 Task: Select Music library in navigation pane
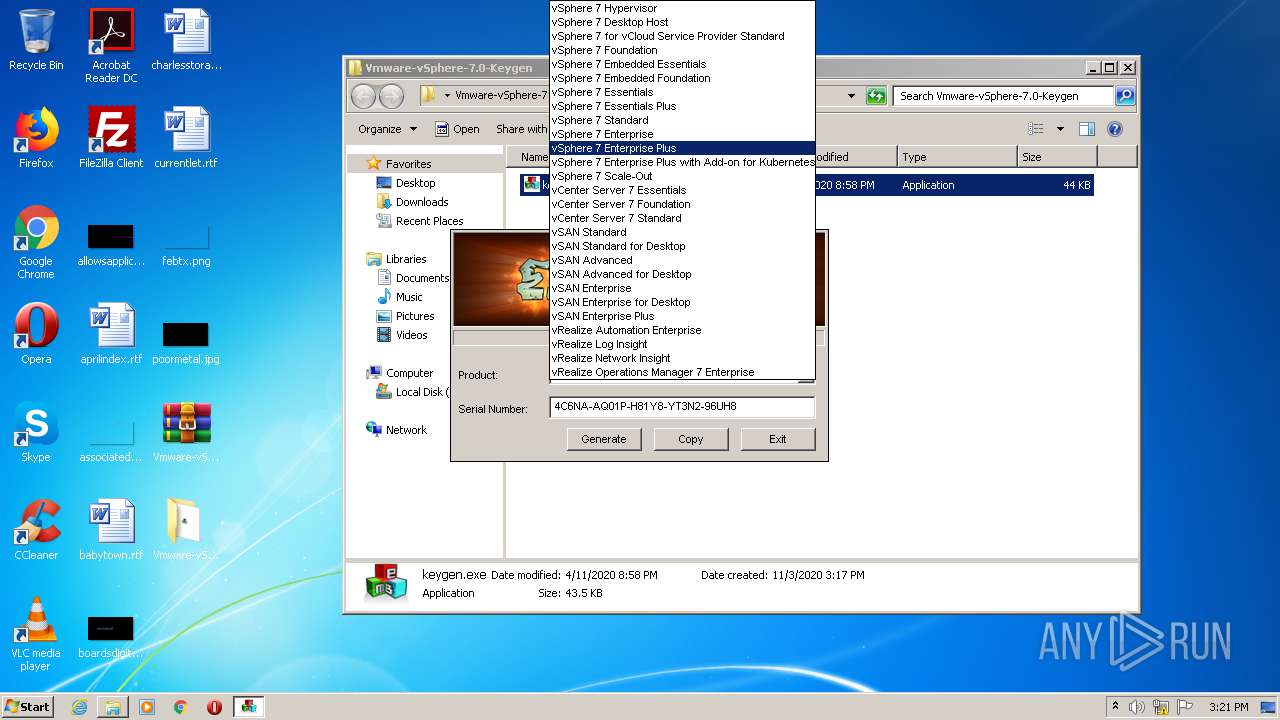click(400, 297)
